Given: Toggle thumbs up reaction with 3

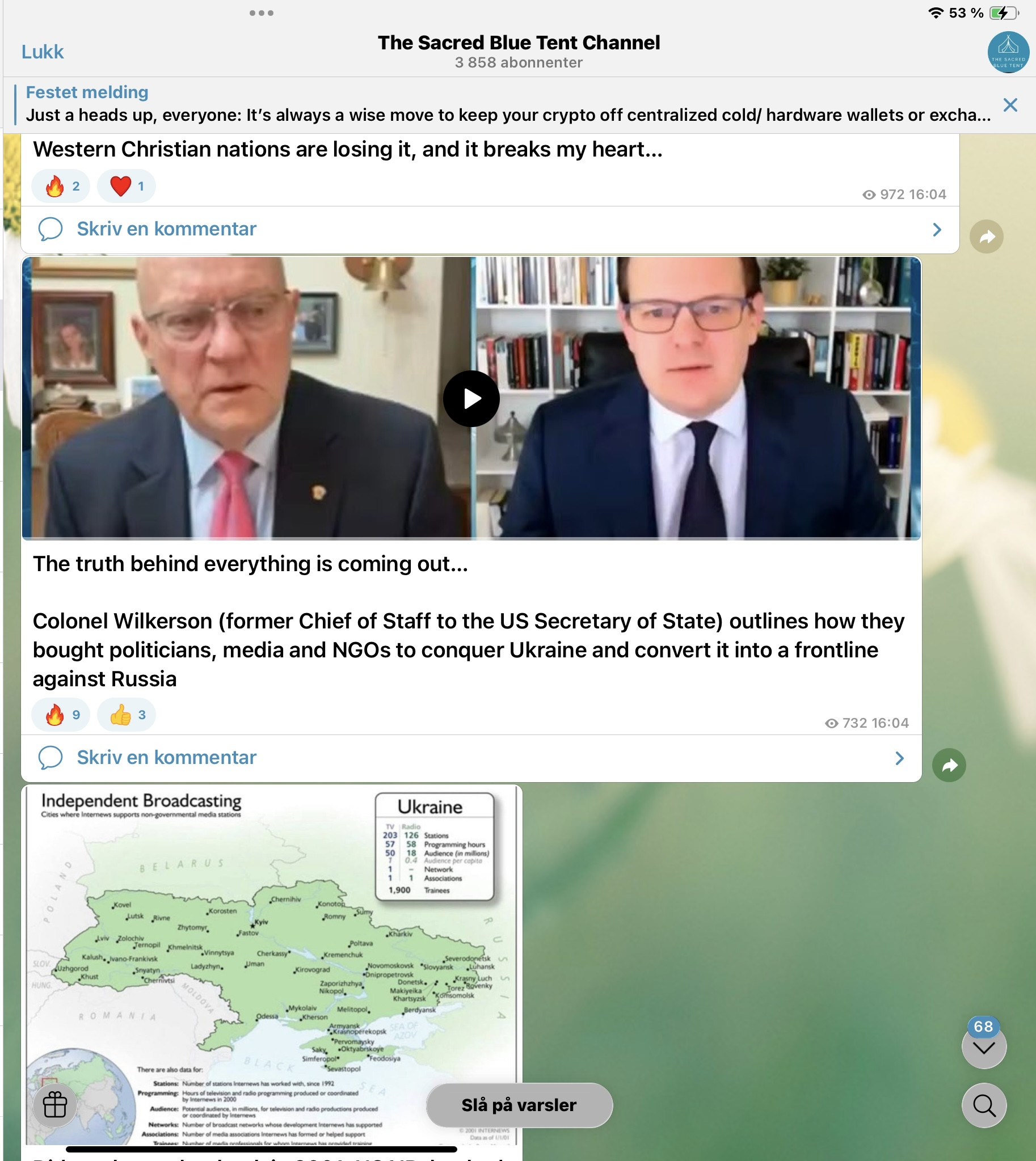Looking at the screenshot, I should 127,715.
